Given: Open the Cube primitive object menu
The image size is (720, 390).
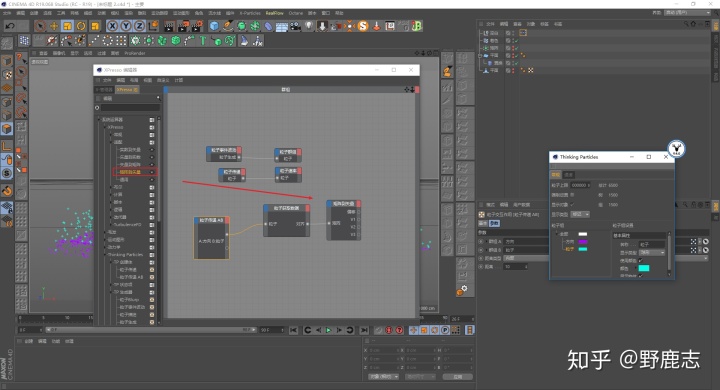Looking at the screenshot, I should [214, 26].
